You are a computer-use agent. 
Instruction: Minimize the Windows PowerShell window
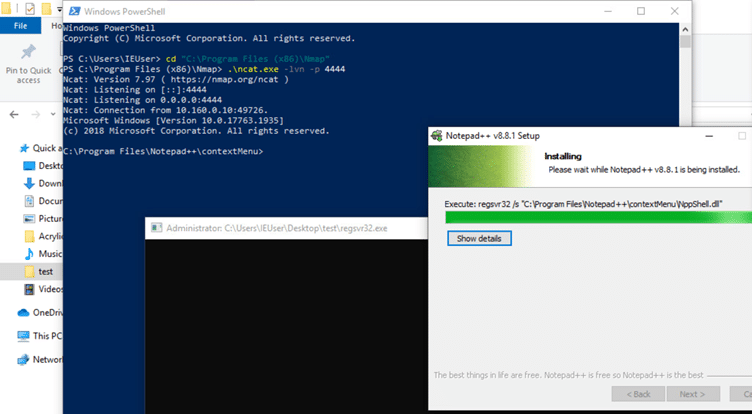[608, 11]
